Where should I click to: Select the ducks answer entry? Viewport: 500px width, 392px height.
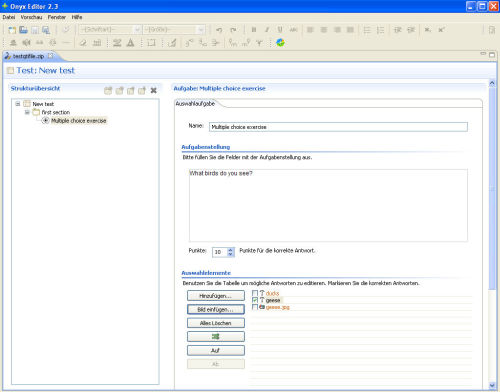pos(272,293)
